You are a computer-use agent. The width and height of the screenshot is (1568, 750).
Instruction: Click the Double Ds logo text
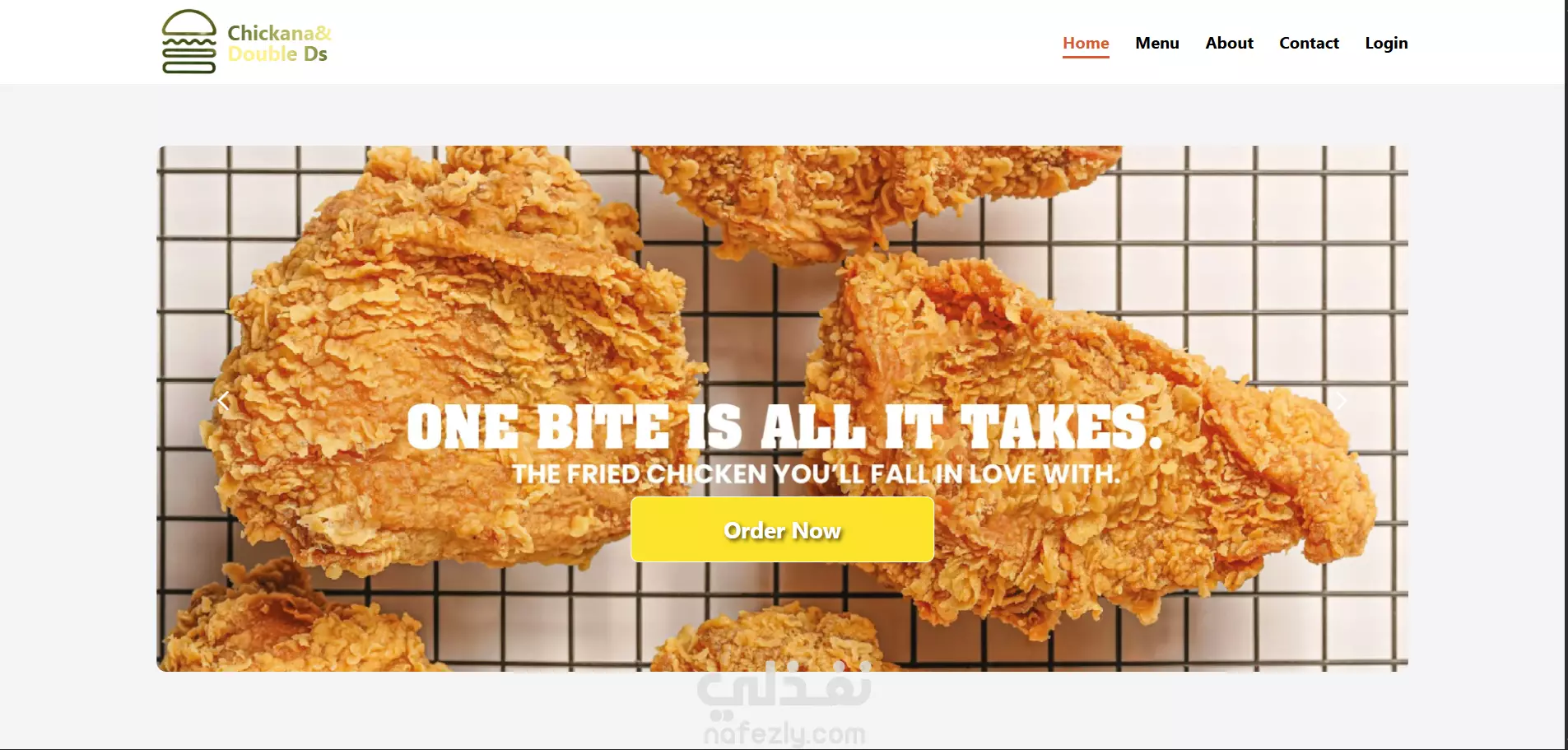click(x=277, y=54)
